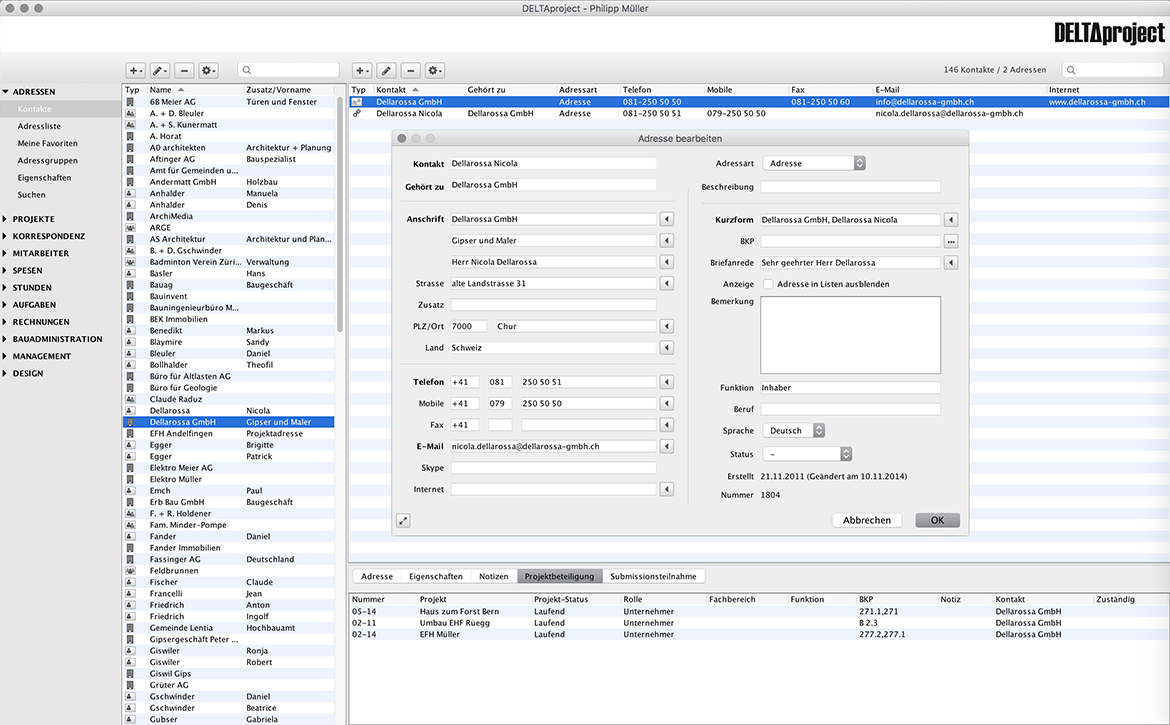The height and width of the screenshot is (725, 1170).
Task: Click the company icon of the 6B Meier AG row
Action: pyautogui.click(x=131, y=102)
